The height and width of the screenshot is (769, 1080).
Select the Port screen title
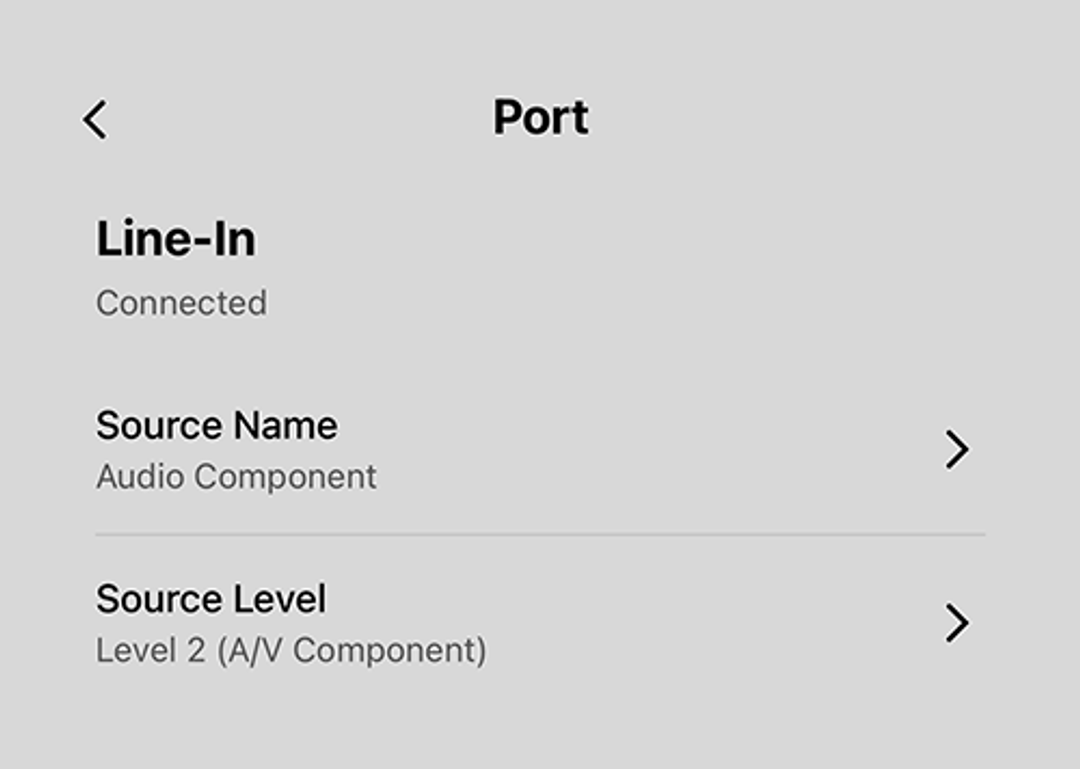pyautogui.click(x=539, y=117)
